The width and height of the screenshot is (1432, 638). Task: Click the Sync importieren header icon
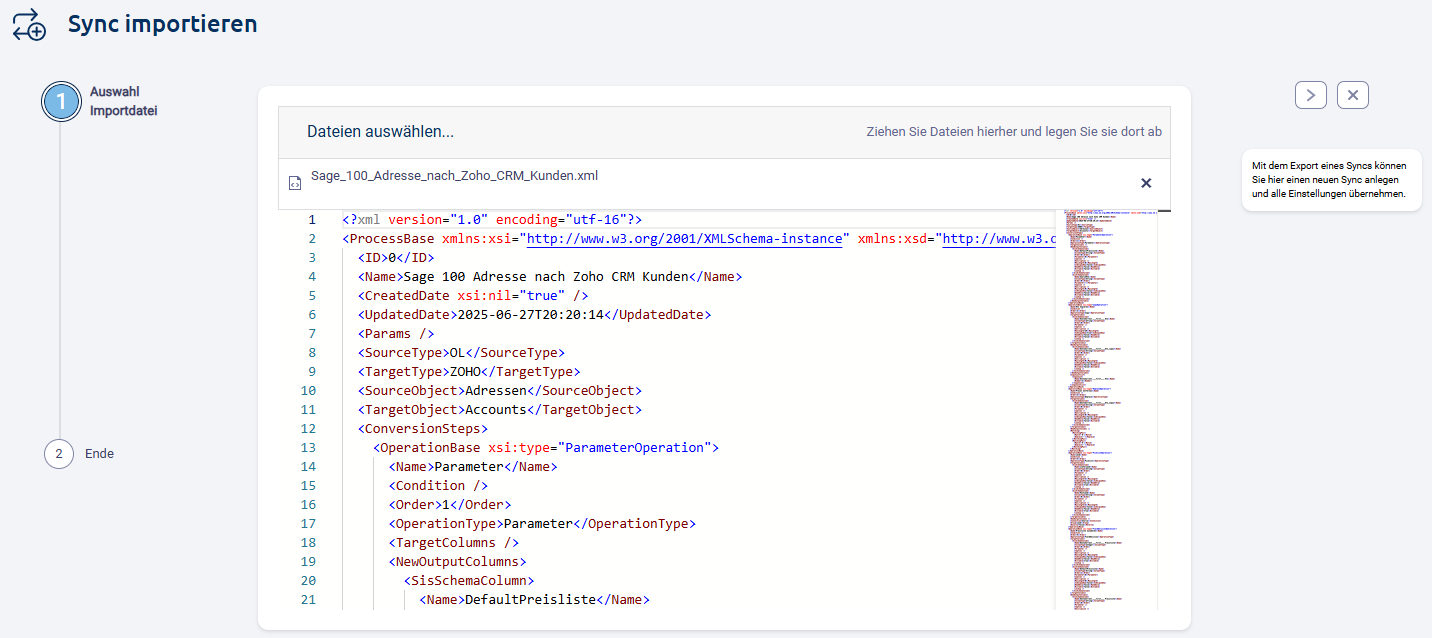[x=28, y=24]
